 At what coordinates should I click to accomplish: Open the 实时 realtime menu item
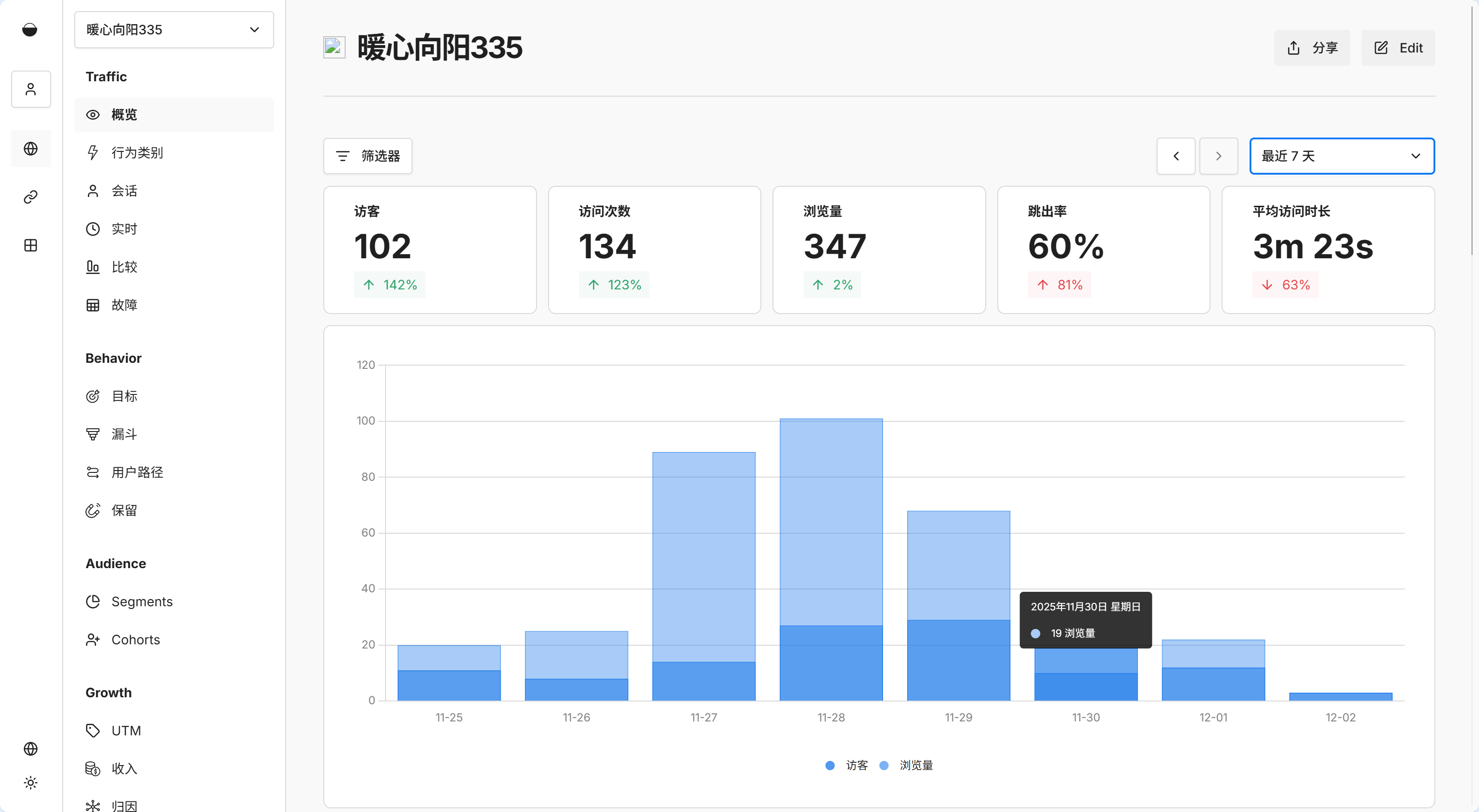pos(124,229)
